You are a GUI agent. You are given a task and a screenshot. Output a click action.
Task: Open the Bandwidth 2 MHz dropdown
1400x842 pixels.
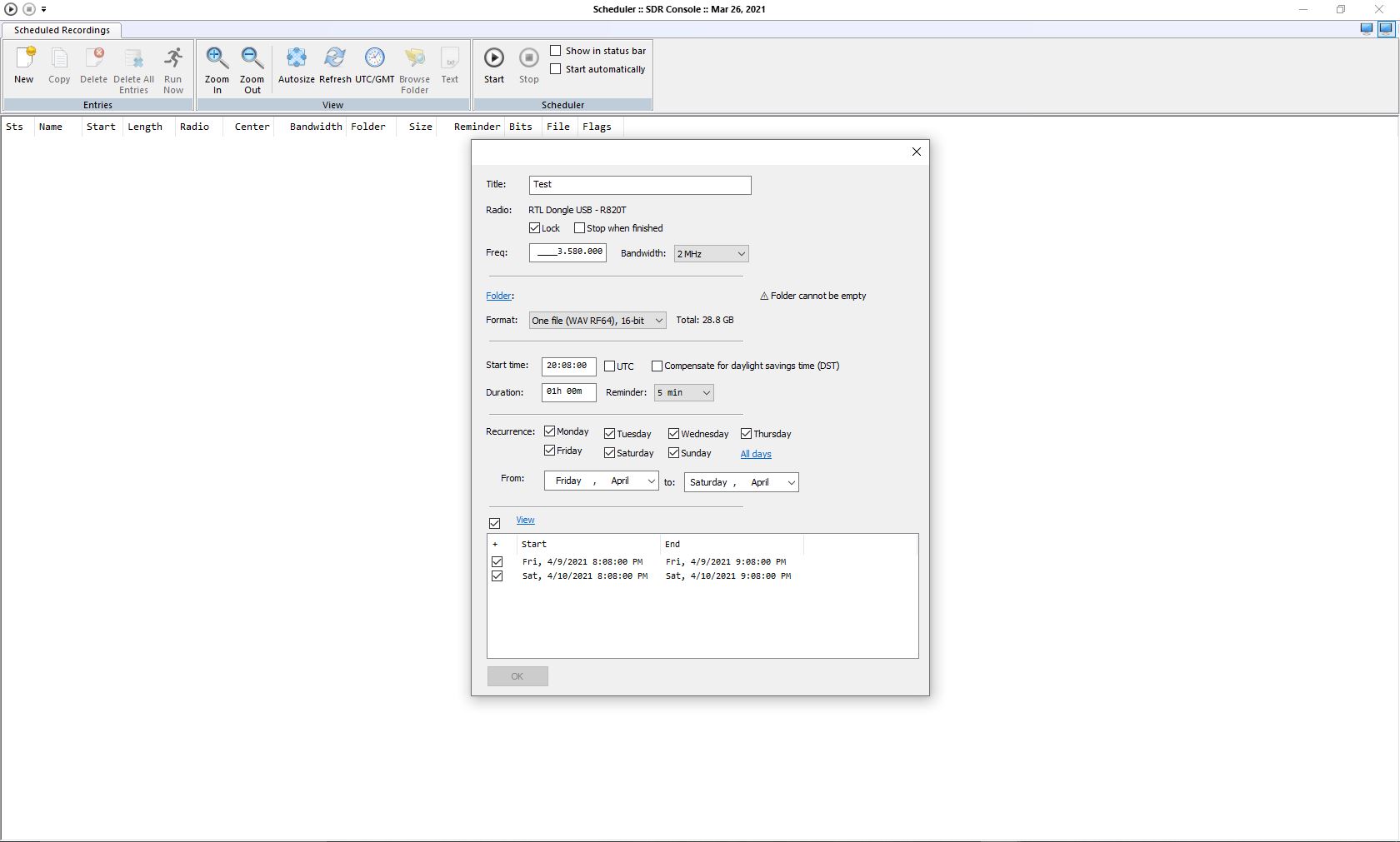coord(711,254)
